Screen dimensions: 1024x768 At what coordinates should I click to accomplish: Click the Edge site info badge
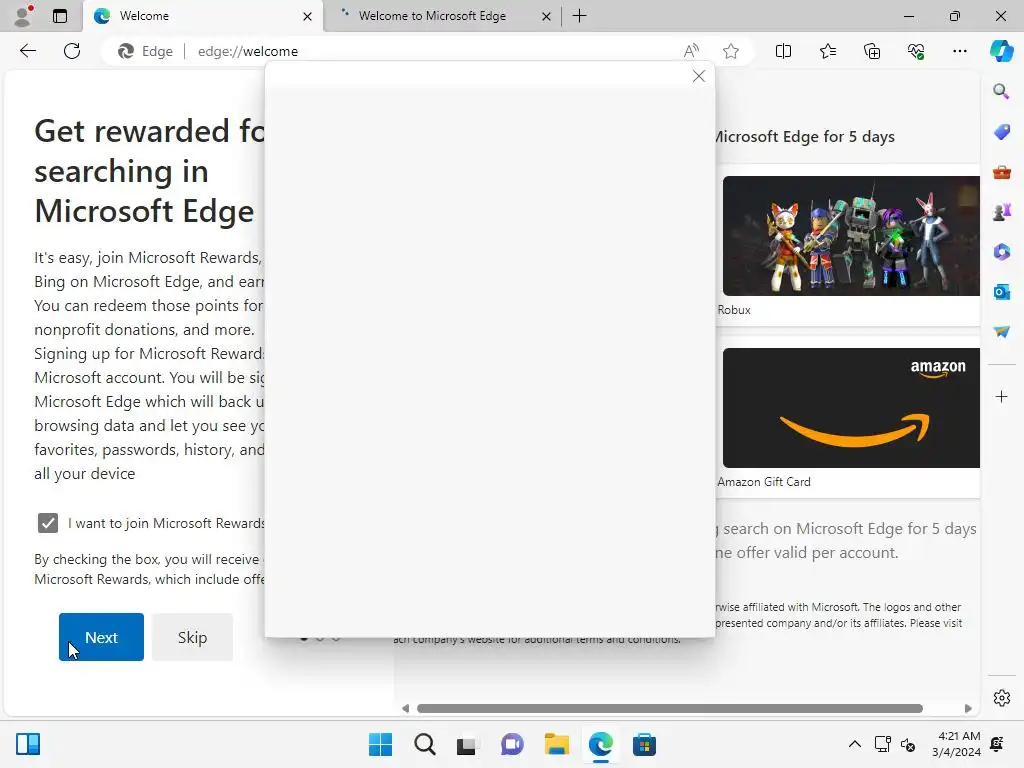pos(146,51)
